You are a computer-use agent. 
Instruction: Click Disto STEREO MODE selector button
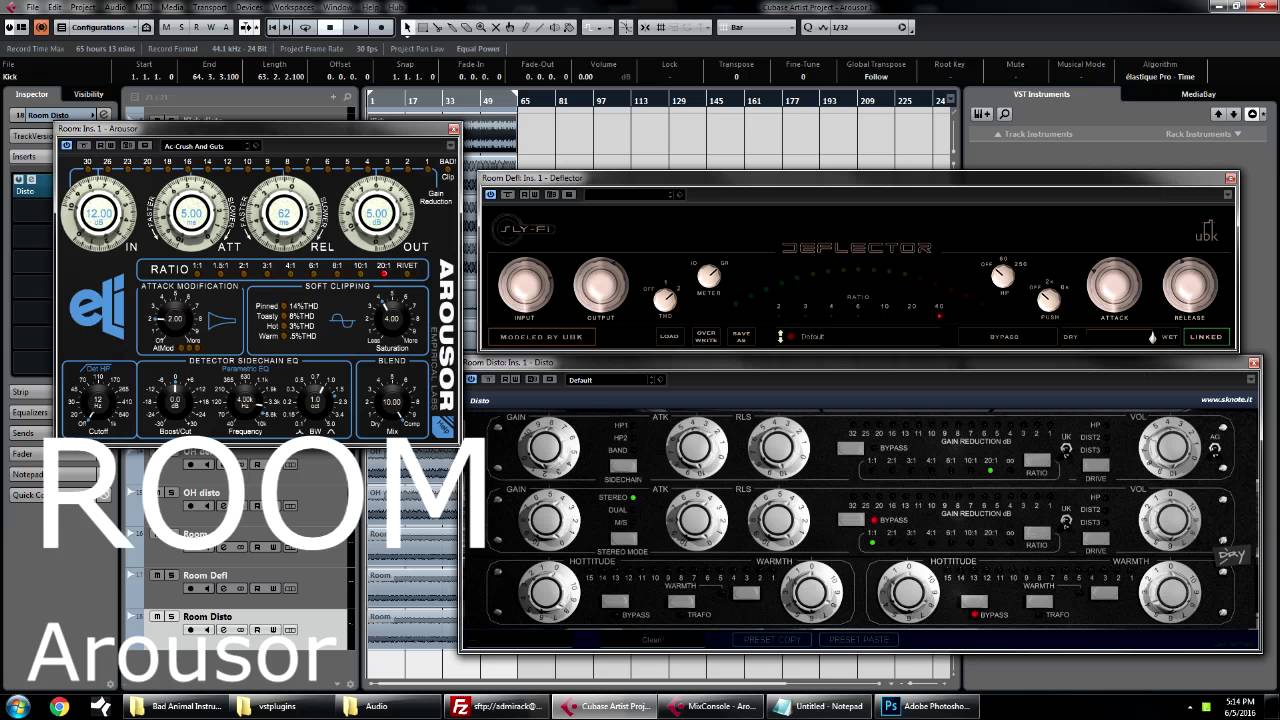tap(622, 539)
